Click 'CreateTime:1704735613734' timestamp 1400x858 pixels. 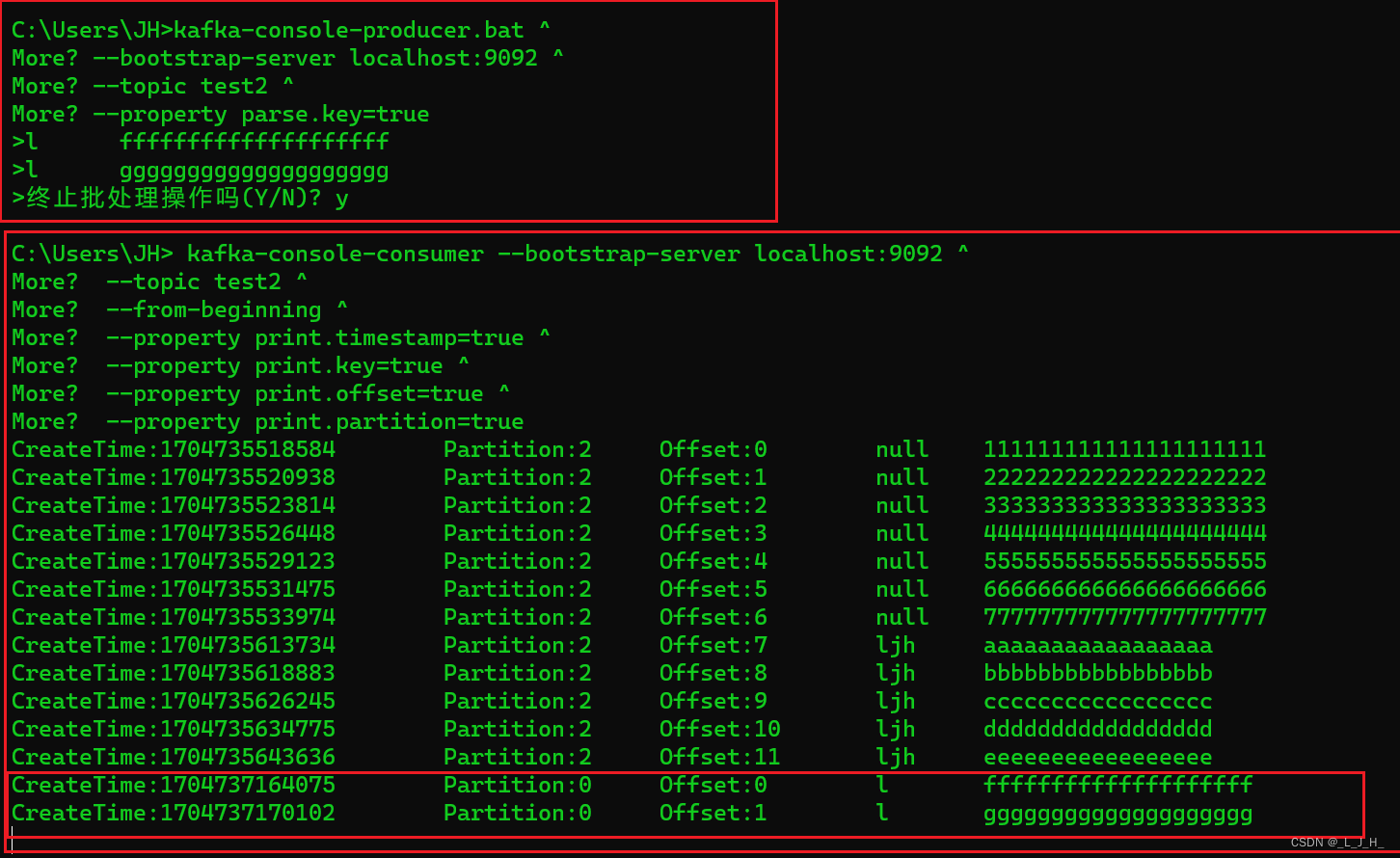point(174,645)
